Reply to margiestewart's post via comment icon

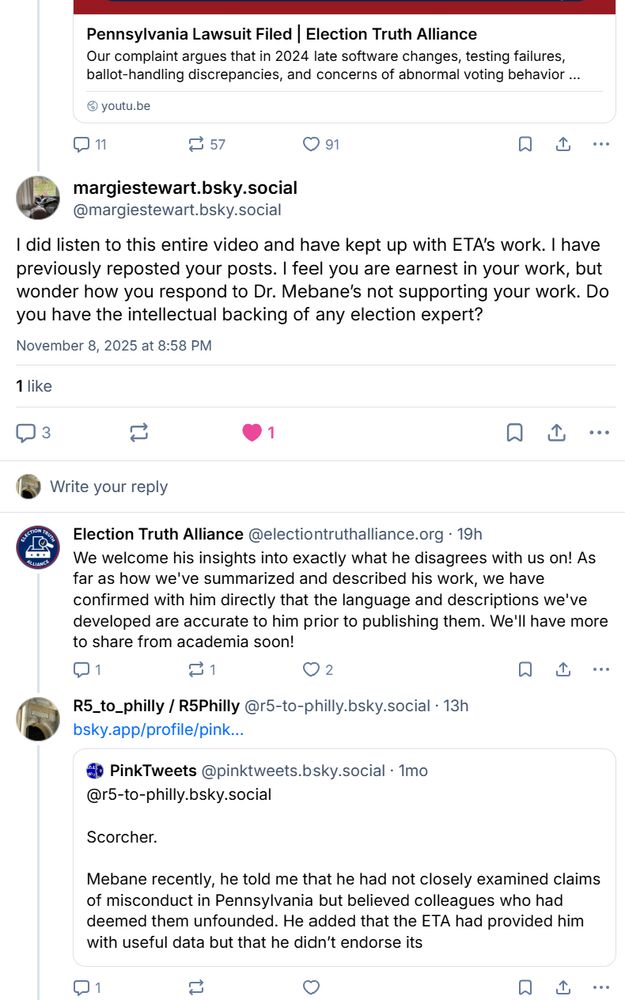coord(26,433)
